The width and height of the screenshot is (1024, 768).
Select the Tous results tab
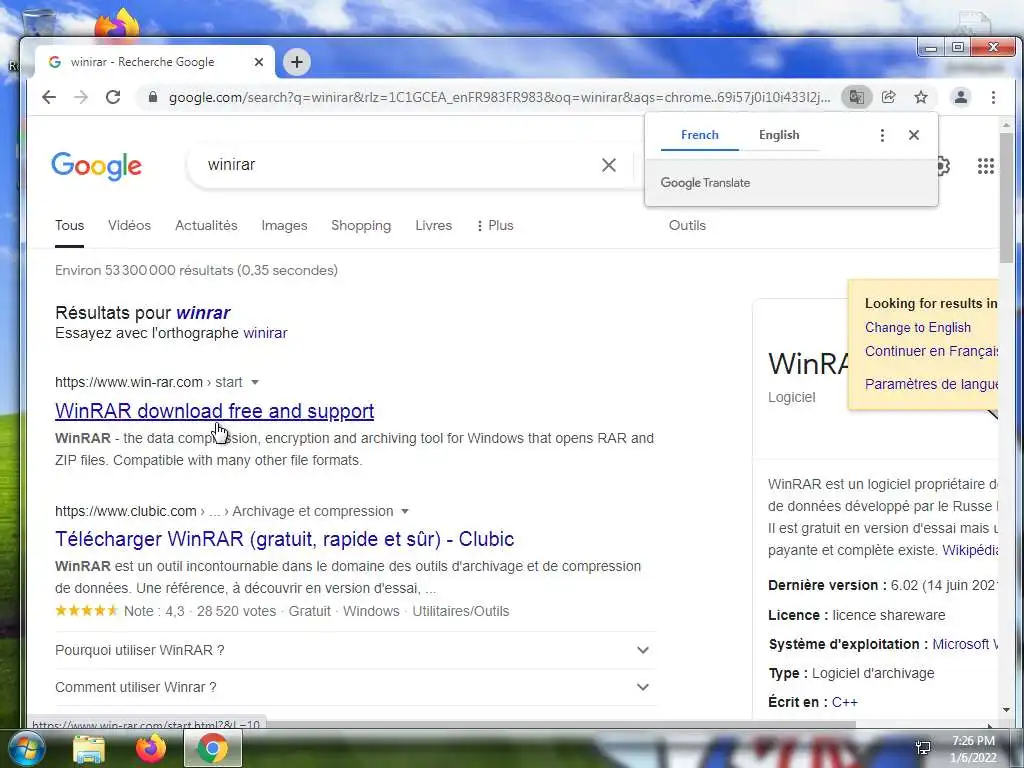coord(69,225)
